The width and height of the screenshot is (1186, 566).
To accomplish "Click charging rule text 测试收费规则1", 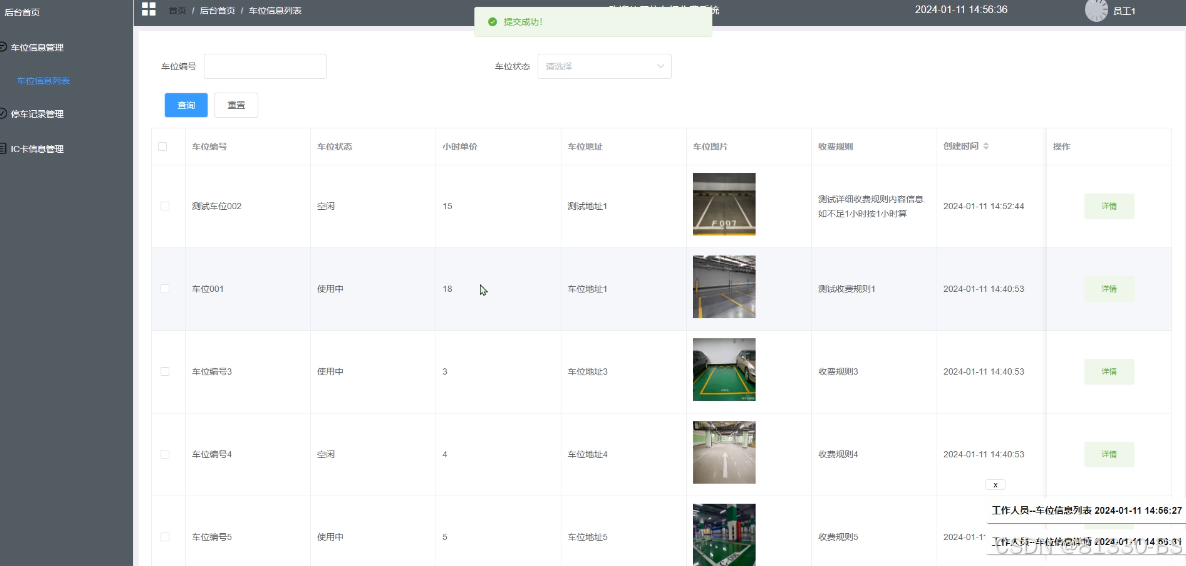I will (x=846, y=288).
